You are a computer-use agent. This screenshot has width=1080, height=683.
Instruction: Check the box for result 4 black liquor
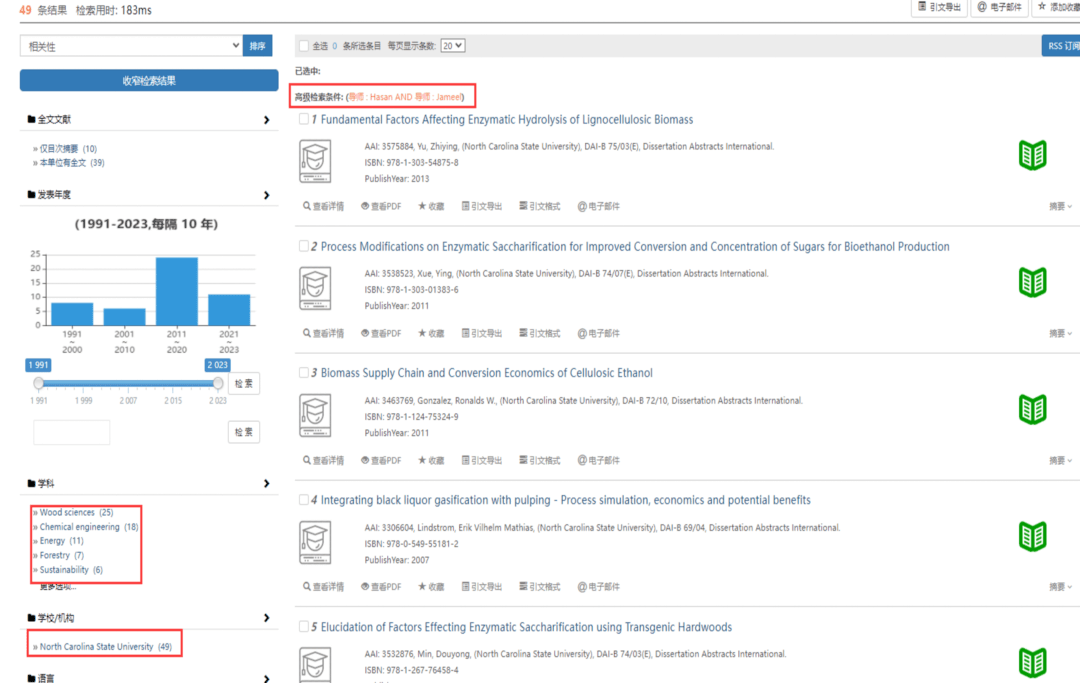304,500
